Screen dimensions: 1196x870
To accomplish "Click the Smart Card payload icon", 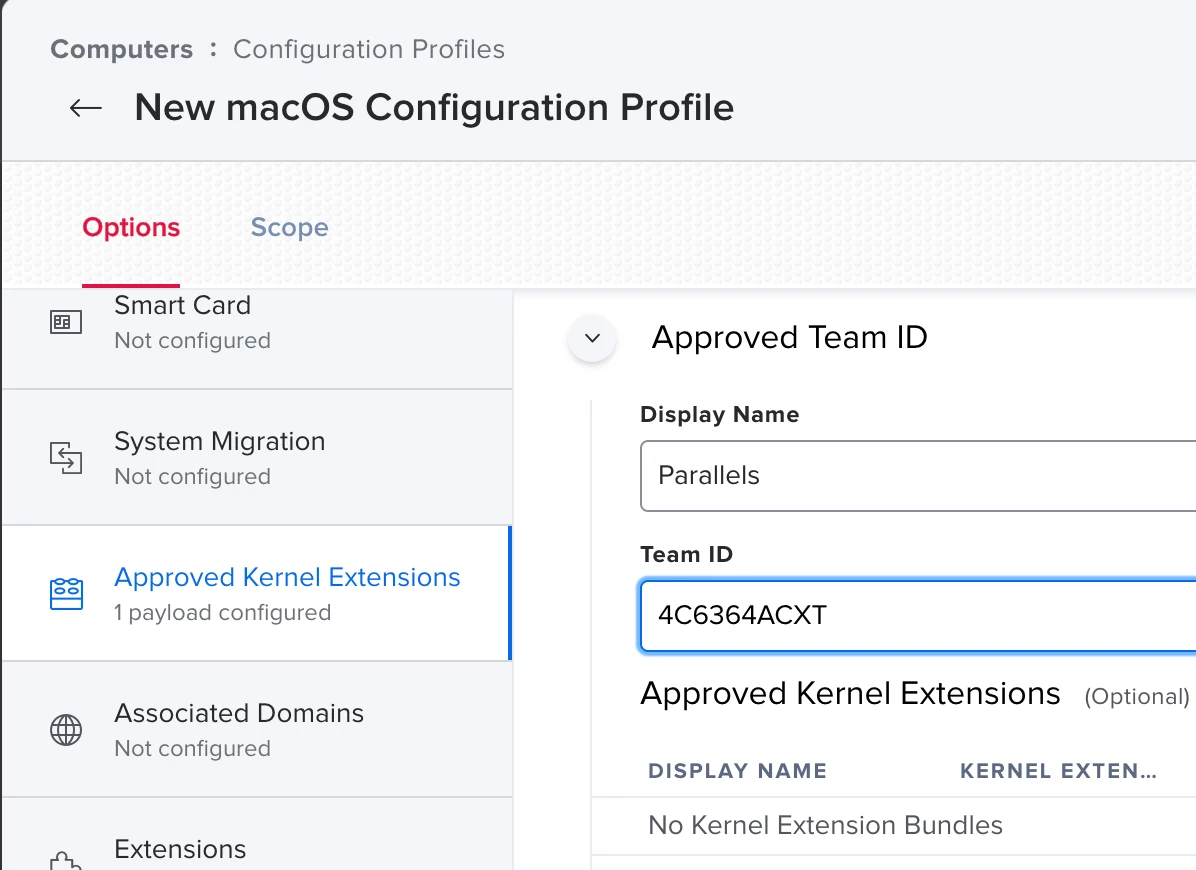I will pos(66,322).
